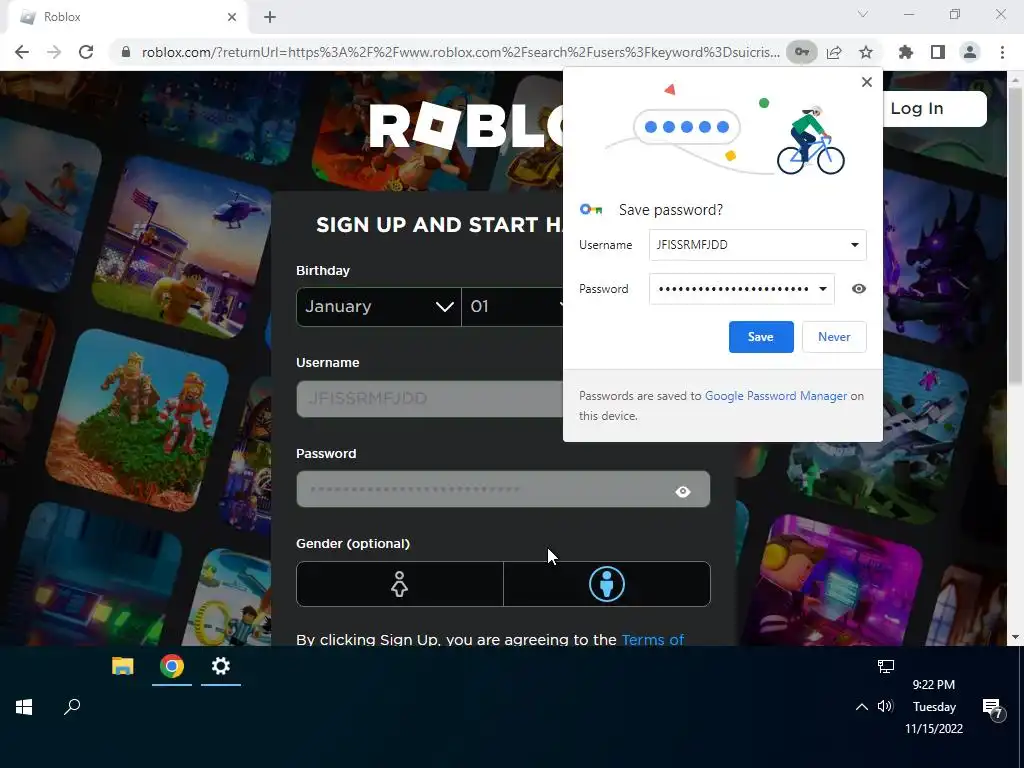1024x768 pixels.
Task: Open the tab search chevron
Action: [x=863, y=14]
